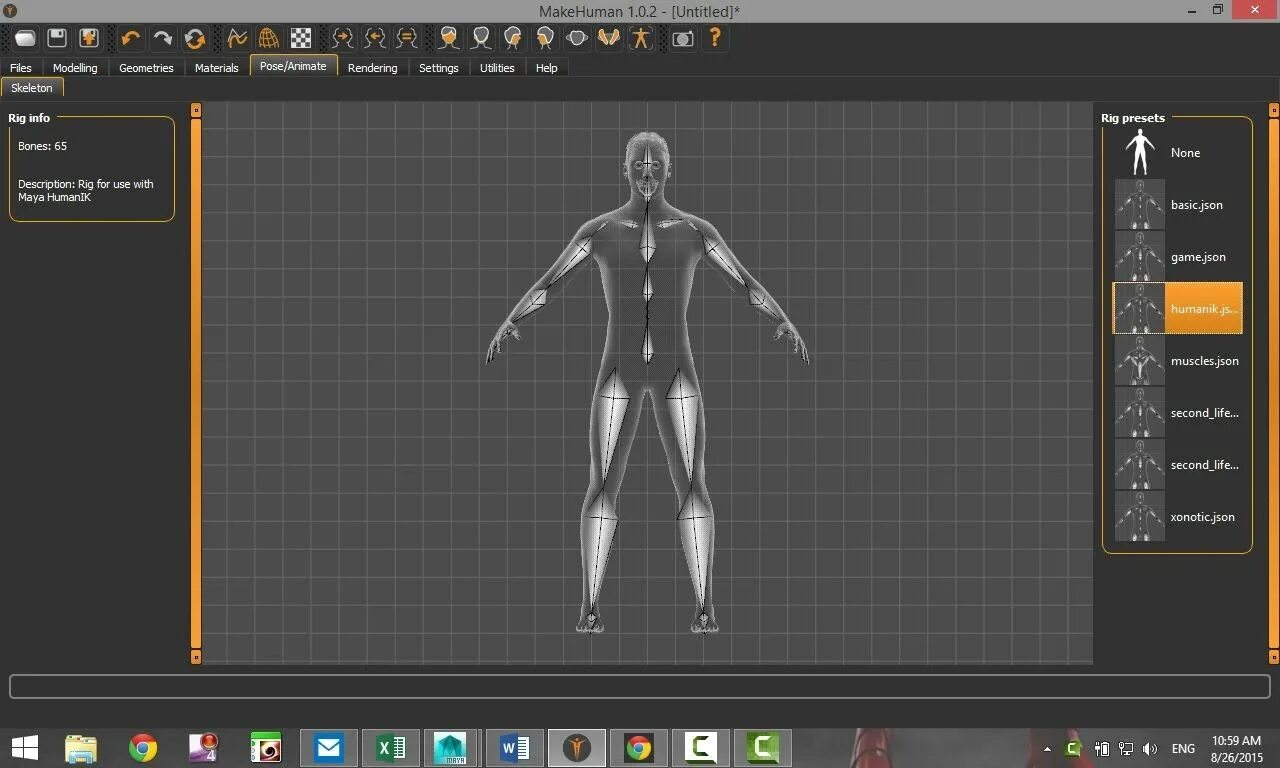Open the taskbar clock showing 10:59 AM

1236,748
